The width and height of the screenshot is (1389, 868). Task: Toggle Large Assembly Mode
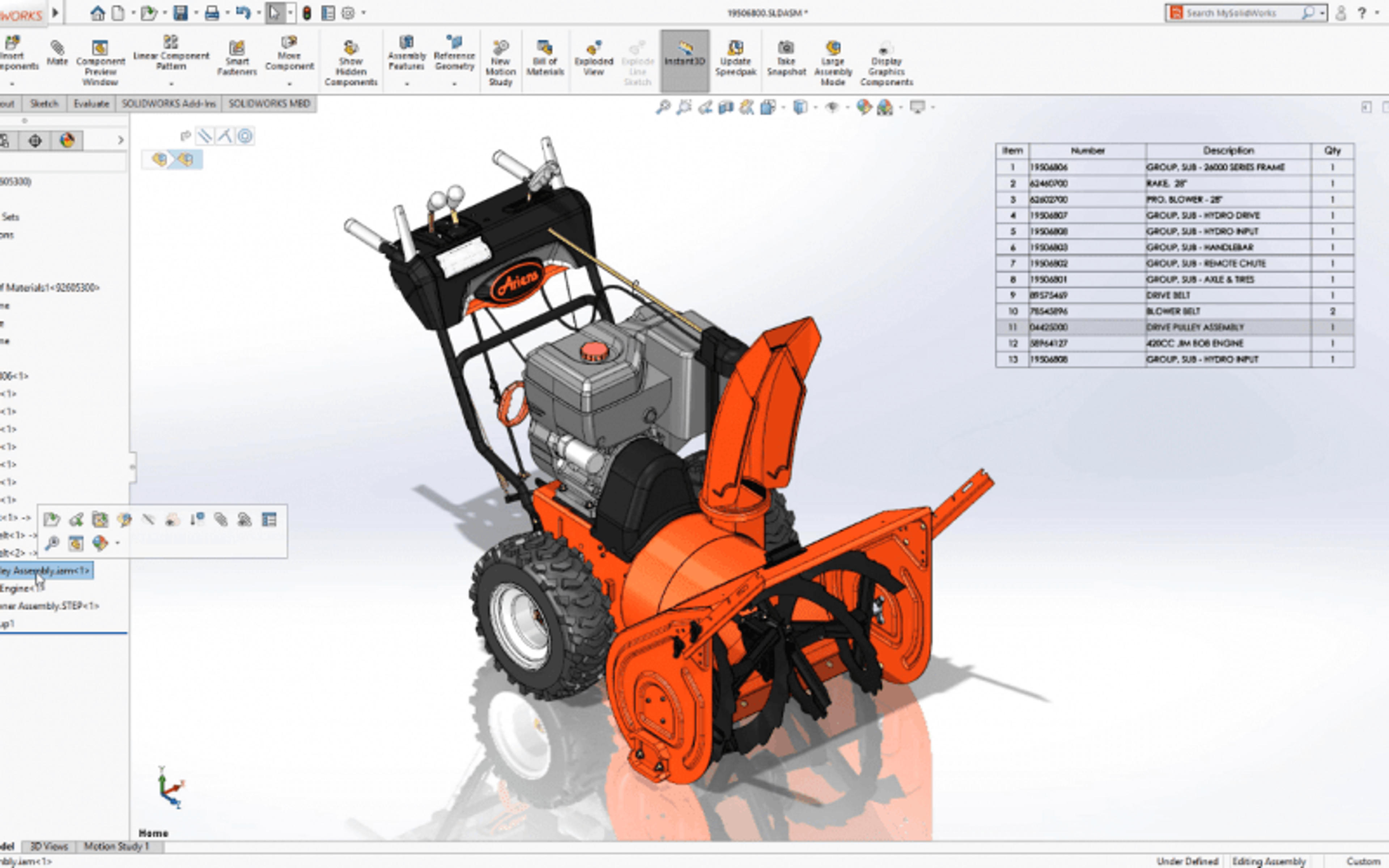[833, 63]
